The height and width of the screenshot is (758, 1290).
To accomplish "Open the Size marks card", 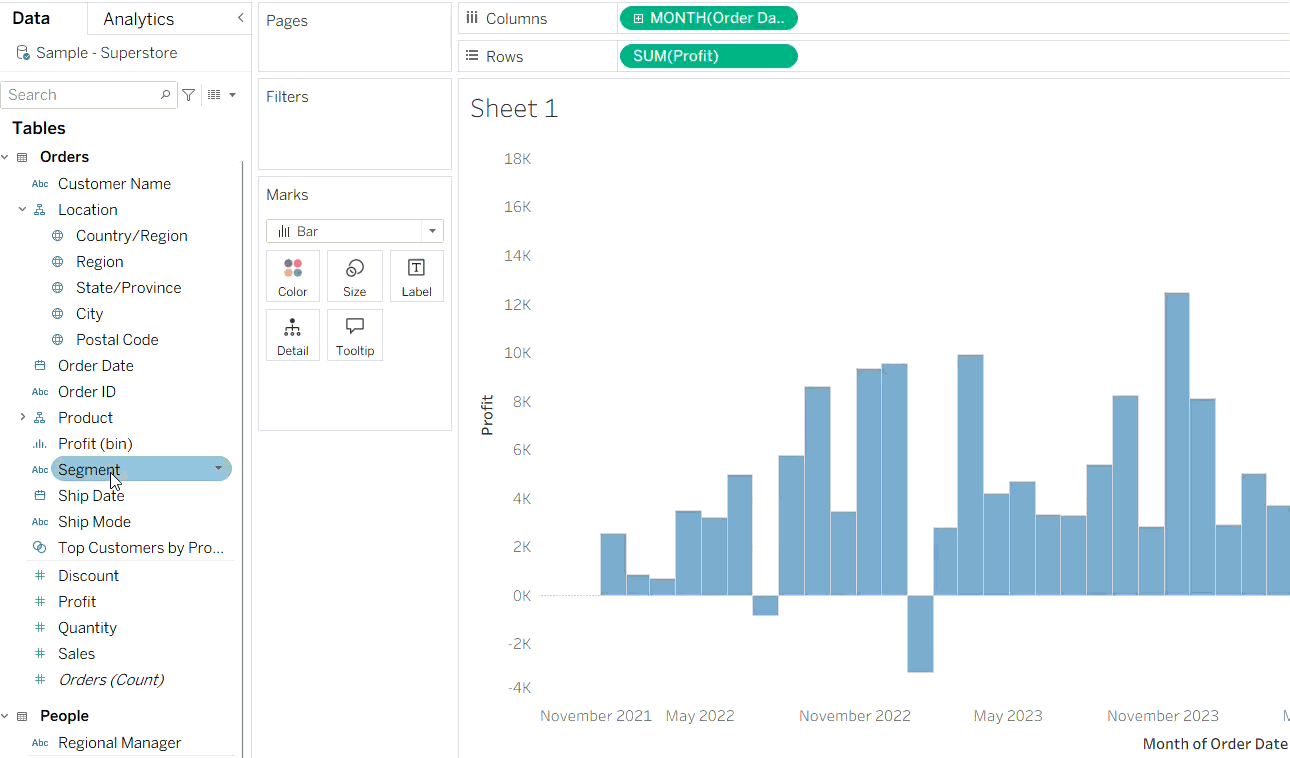I will [x=355, y=276].
